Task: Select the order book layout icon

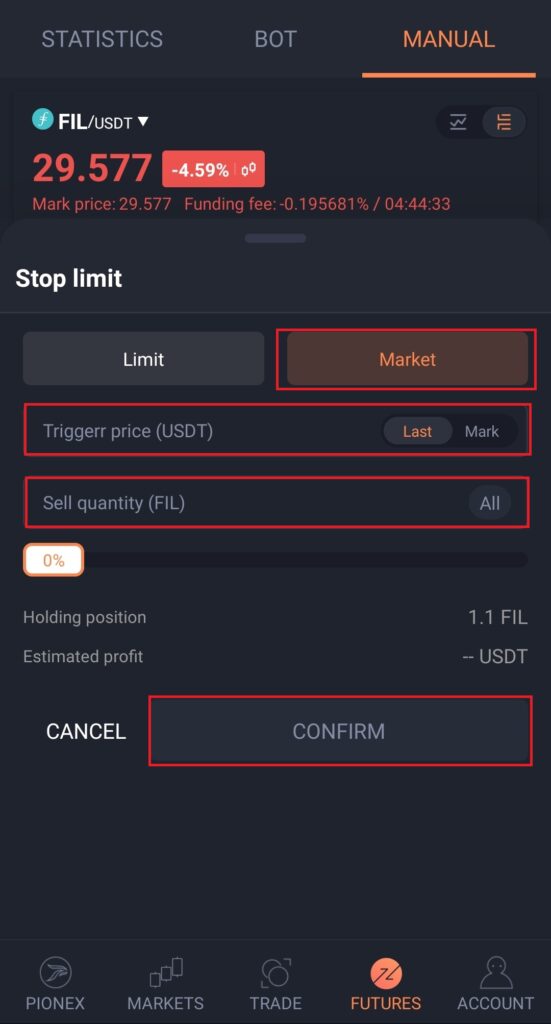Action: pos(503,121)
